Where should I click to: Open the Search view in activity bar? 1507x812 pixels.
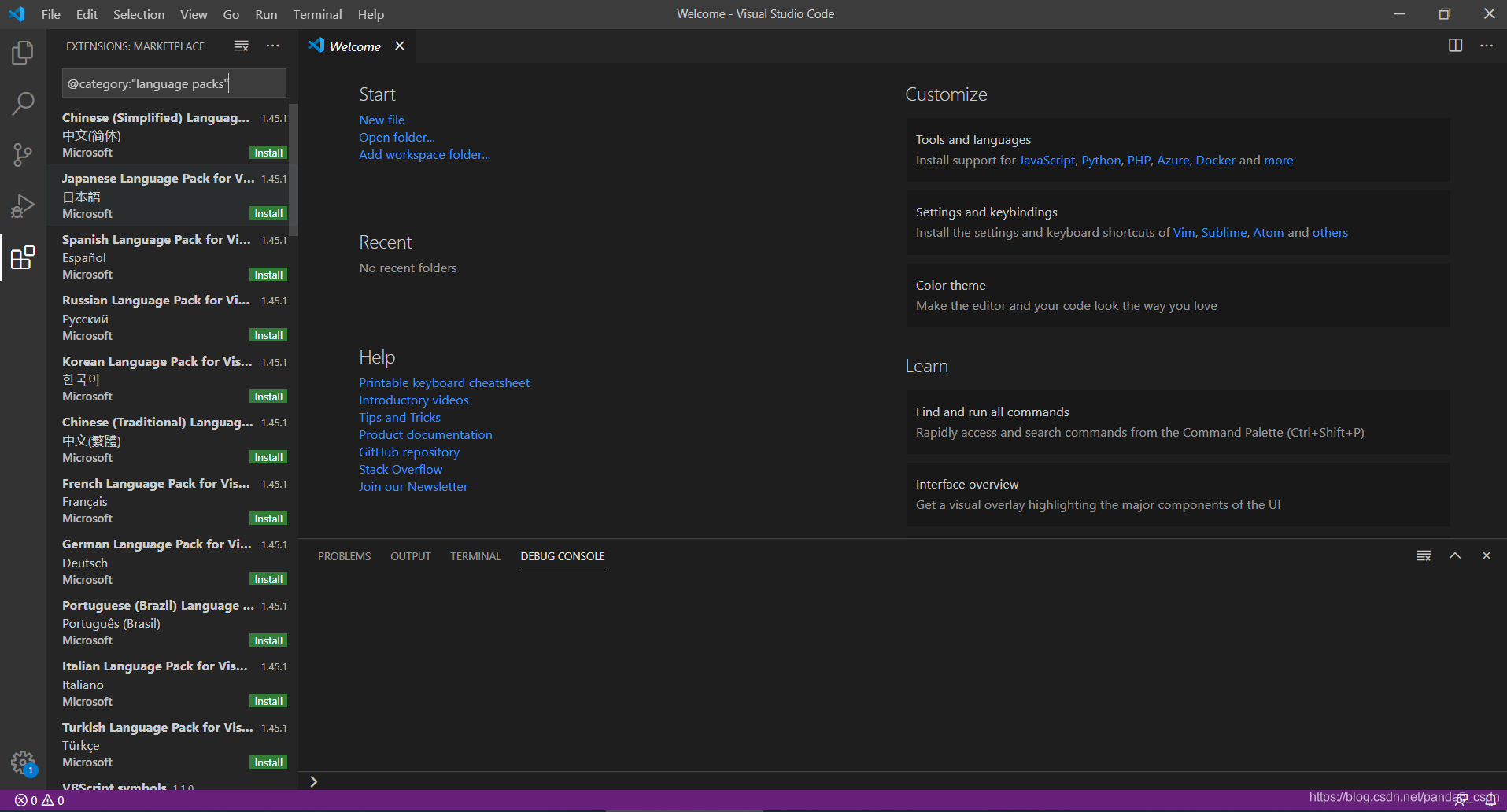click(23, 103)
